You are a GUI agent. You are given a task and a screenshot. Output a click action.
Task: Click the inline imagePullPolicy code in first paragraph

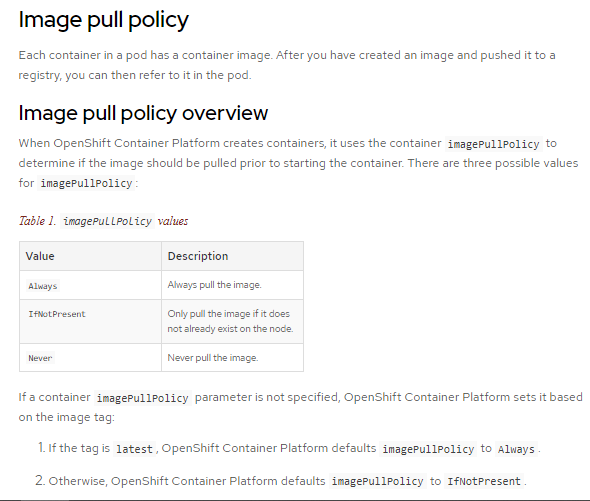pyautogui.click(x=493, y=144)
